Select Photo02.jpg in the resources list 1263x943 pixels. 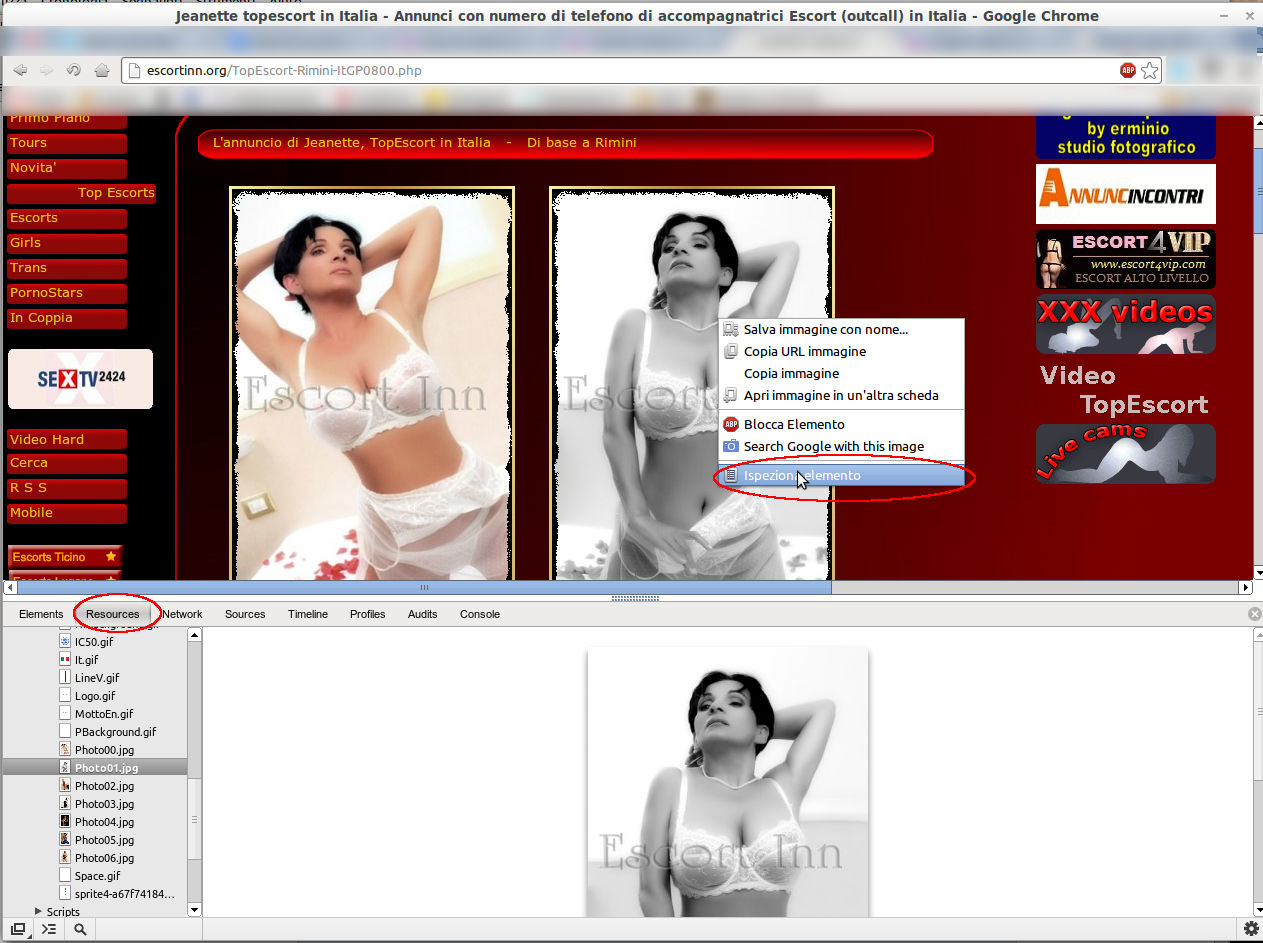(x=104, y=786)
